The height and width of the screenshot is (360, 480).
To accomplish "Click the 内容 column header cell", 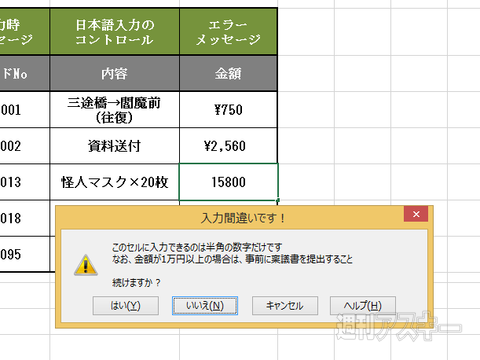I will pos(114,73).
